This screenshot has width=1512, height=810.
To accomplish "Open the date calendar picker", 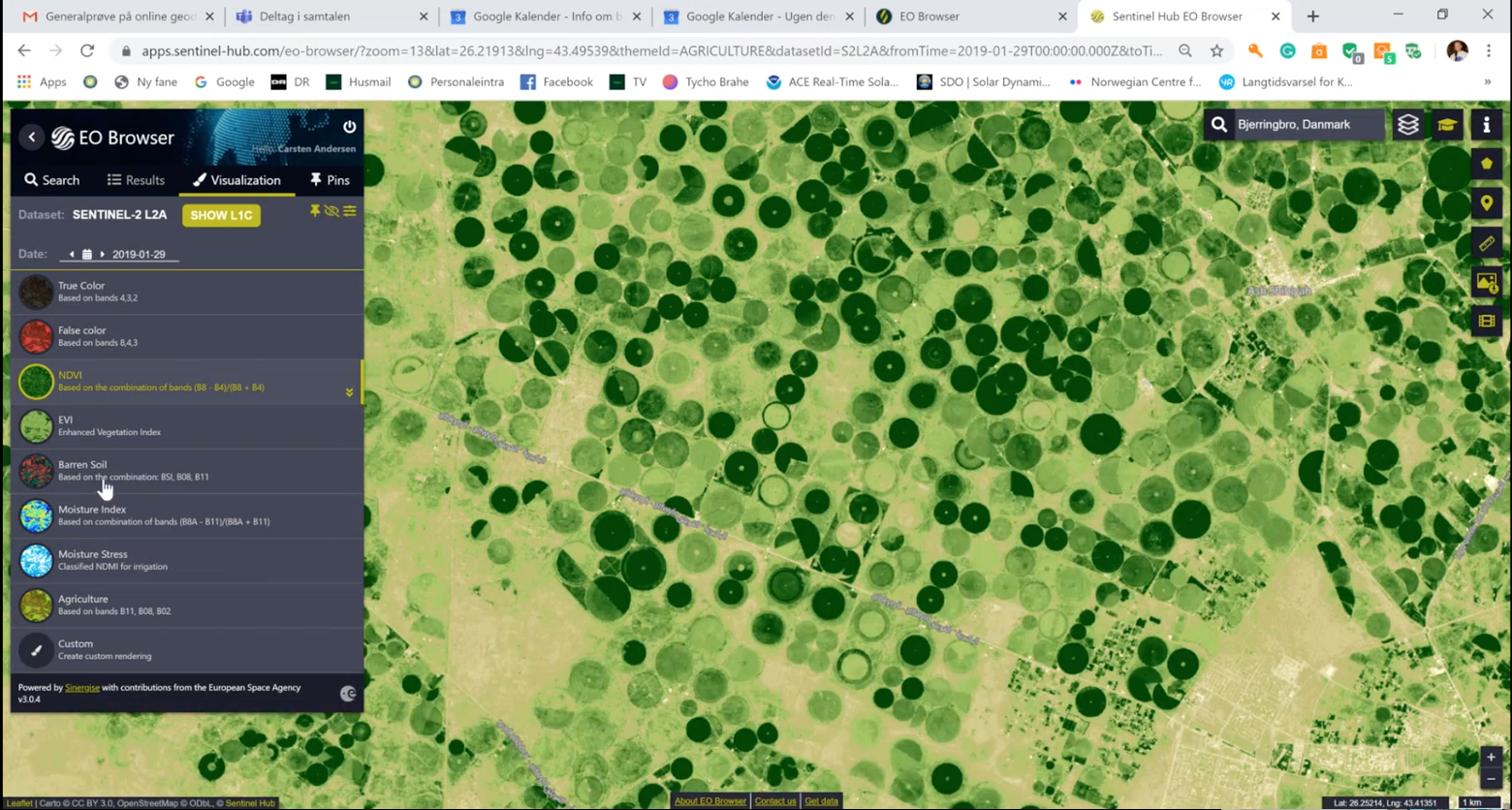I will point(86,255).
